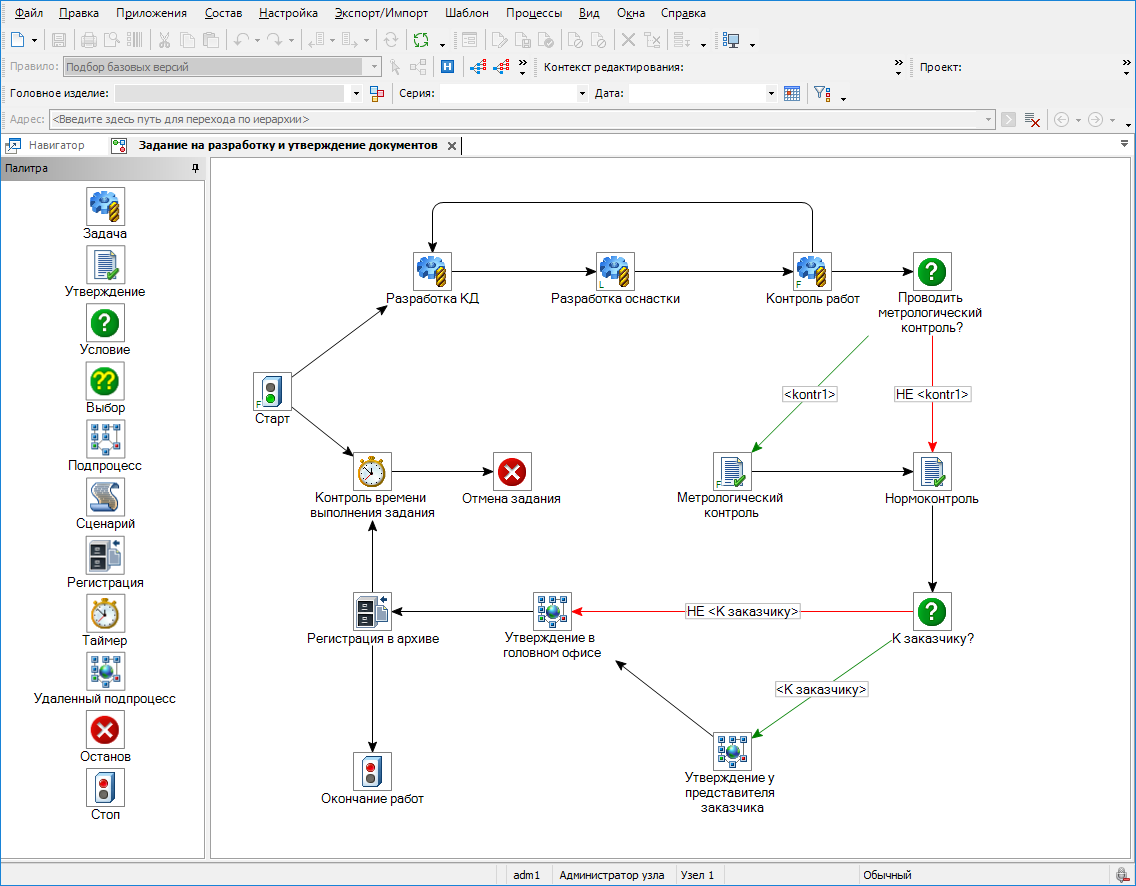
Task: Choose the Таймер palette element
Action: [x=105, y=612]
